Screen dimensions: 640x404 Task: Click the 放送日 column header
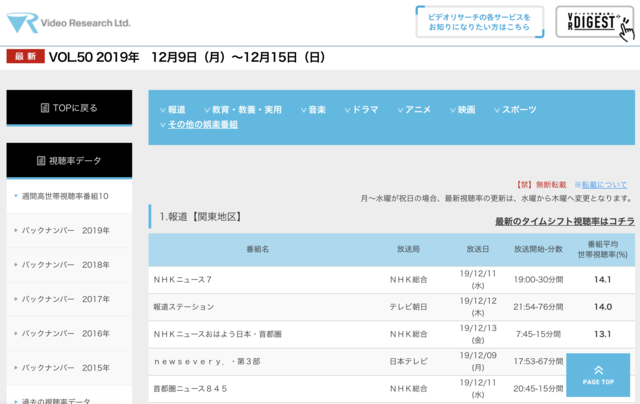(x=478, y=249)
